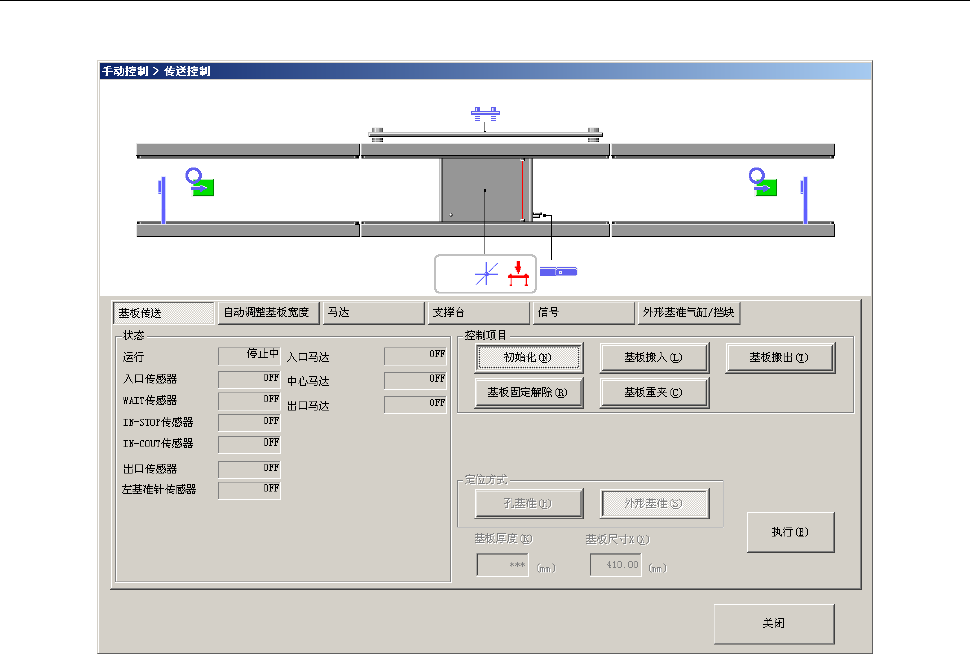Image resolution: width=970 pixels, height=654 pixels.
Task: Click the 初始化(N) button
Action: [529, 358]
